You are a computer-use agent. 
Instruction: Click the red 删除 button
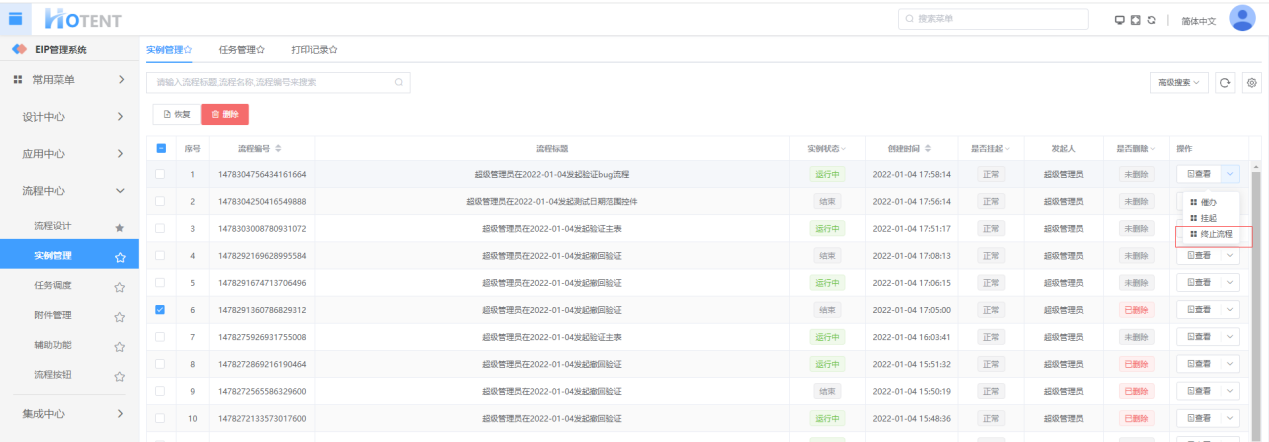click(225, 115)
